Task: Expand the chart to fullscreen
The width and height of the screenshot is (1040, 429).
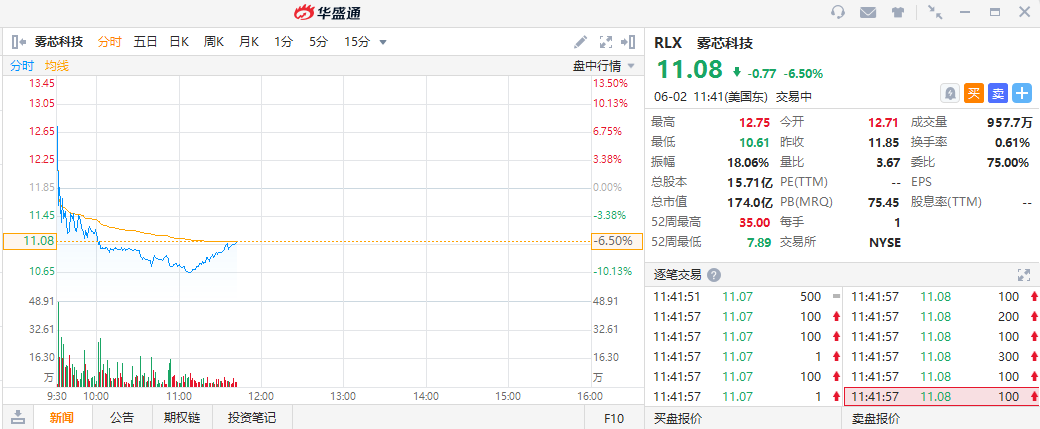Action: (x=605, y=42)
